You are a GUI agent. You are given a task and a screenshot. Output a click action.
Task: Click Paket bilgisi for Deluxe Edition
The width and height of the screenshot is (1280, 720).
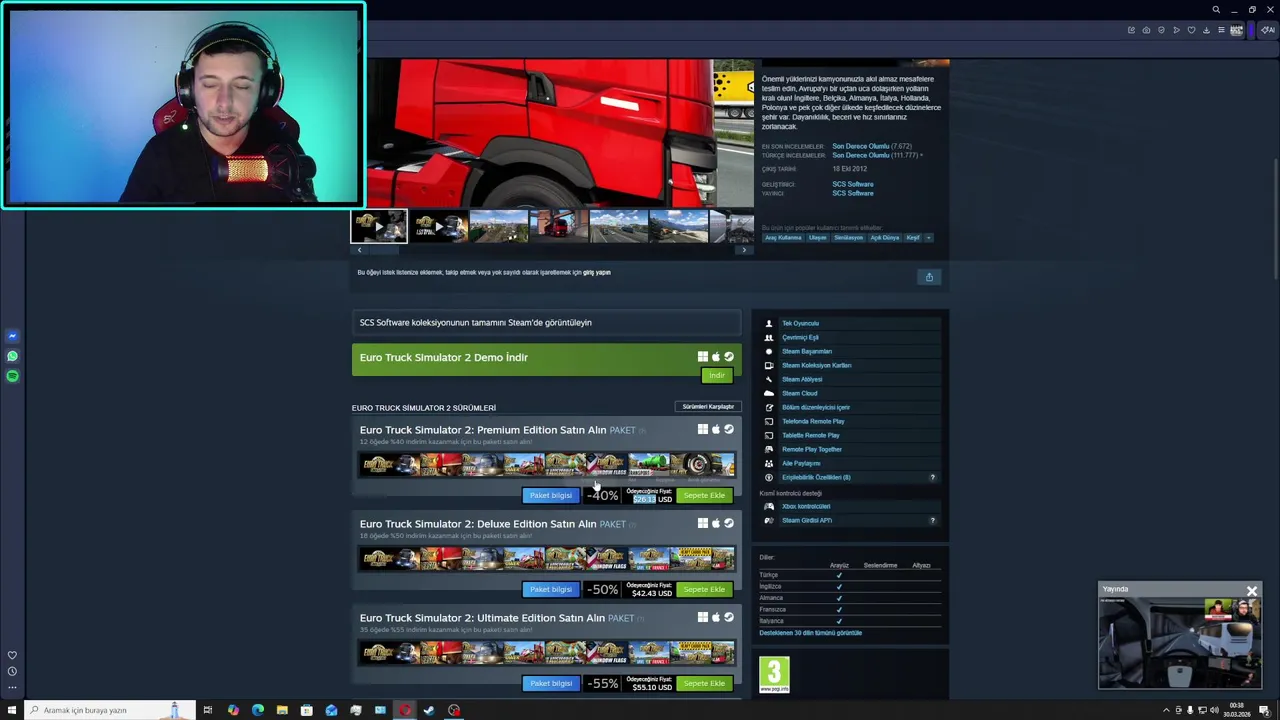pos(551,589)
